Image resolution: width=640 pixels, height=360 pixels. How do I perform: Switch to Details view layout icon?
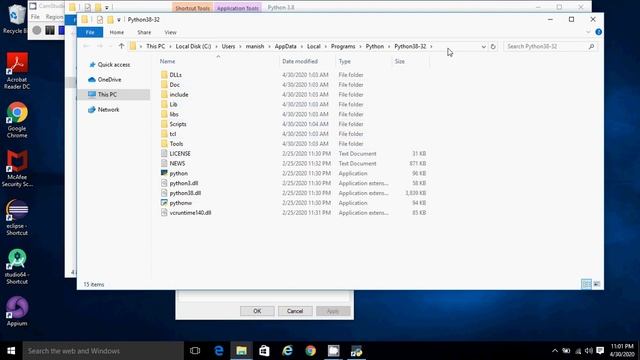pyautogui.click(x=586, y=284)
